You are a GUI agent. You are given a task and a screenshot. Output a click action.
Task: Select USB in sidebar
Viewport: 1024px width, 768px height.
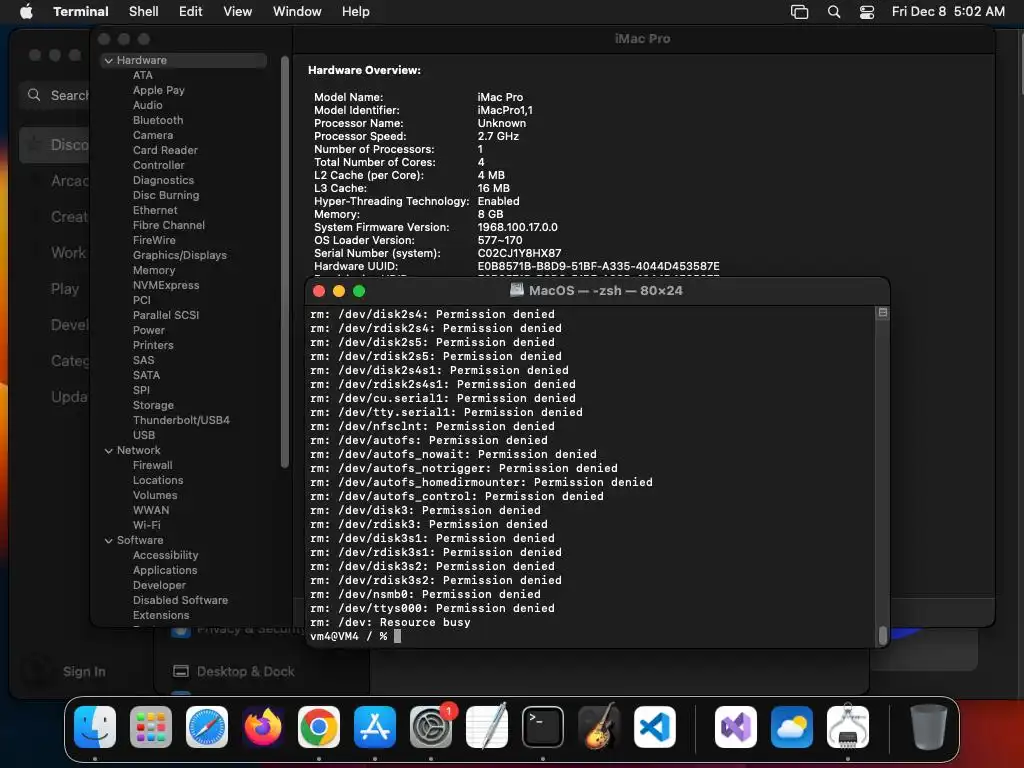point(144,436)
